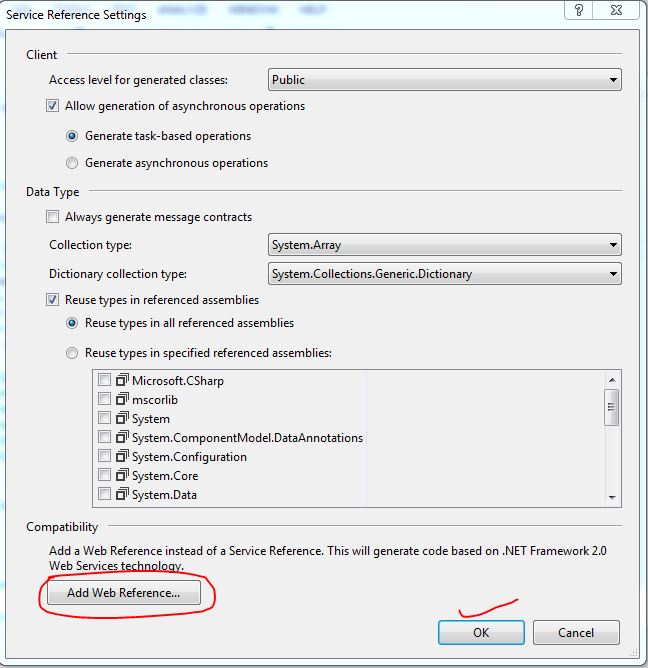Click the System assembly icon
648x668 pixels.
(x=122, y=418)
